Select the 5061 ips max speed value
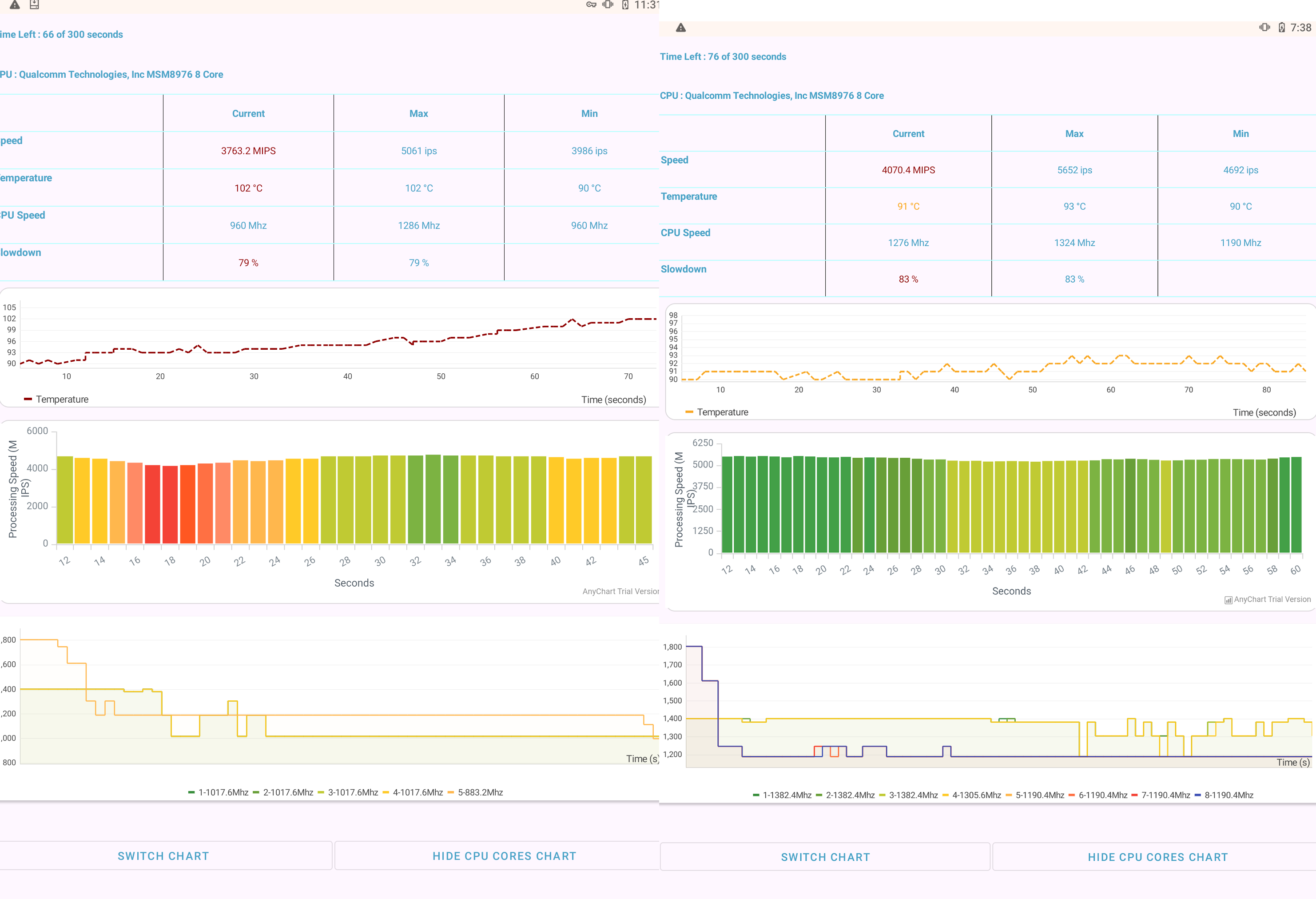The height and width of the screenshot is (899, 1316). pyautogui.click(x=419, y=151)
